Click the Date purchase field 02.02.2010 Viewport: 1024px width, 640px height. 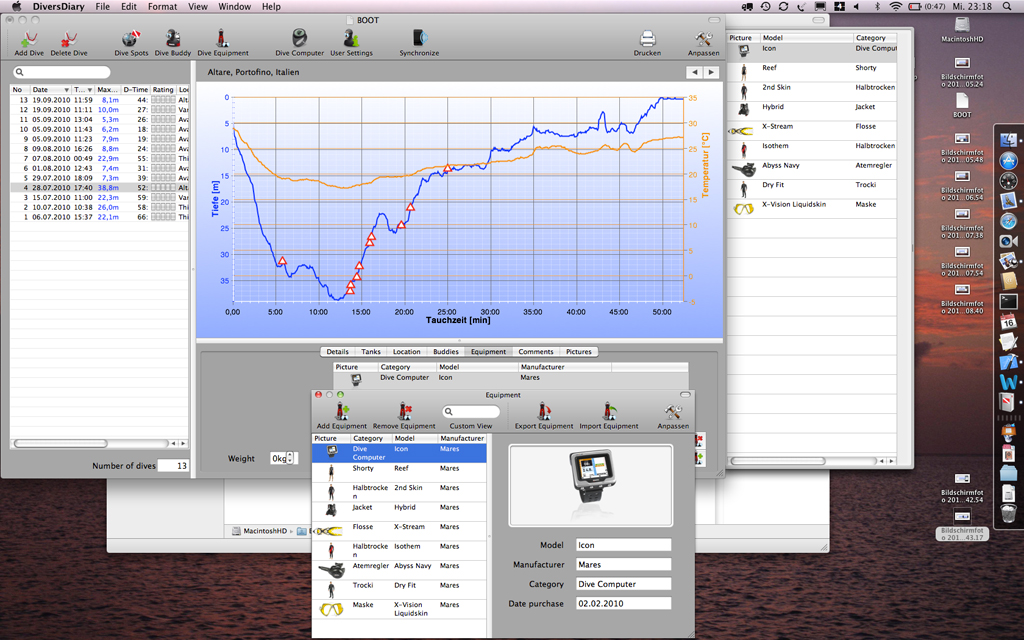click(623, 603)
